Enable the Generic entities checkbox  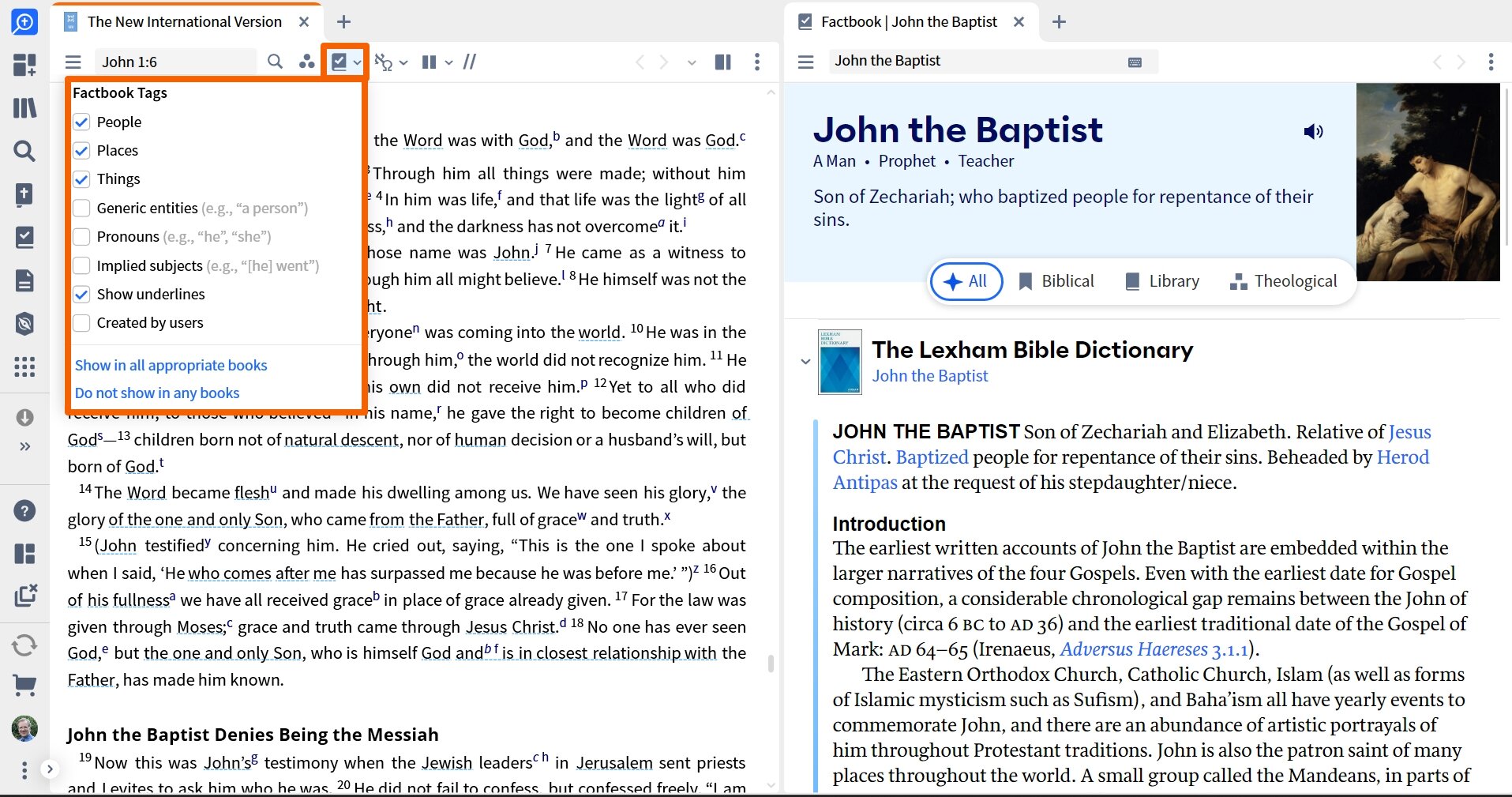coord(82,208)
